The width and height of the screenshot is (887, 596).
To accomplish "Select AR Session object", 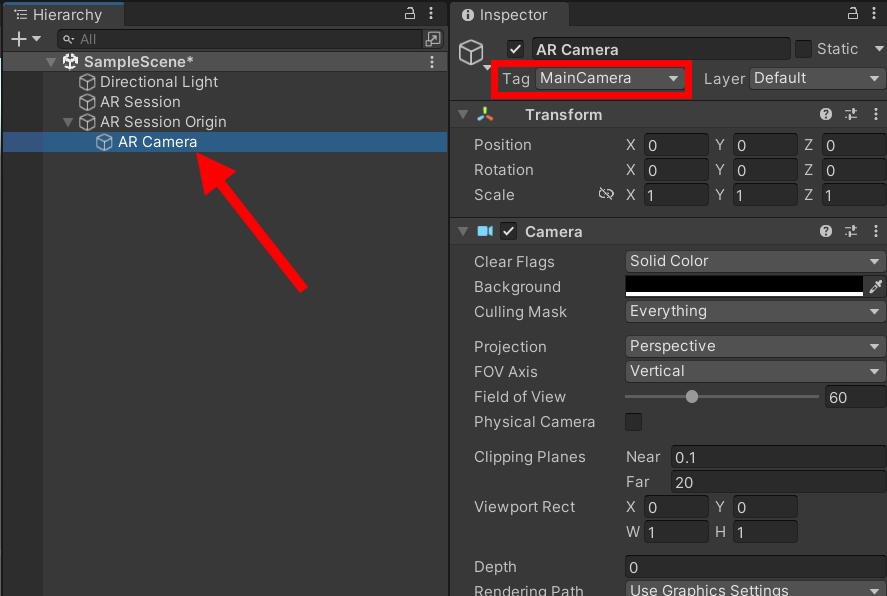I will (x=140, y=102).
